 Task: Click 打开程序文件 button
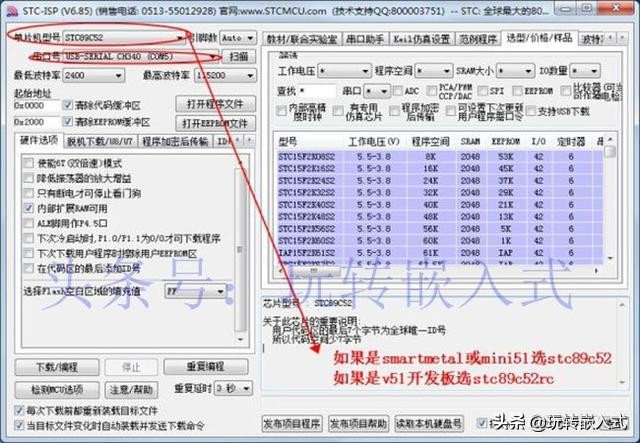point(216,104)
